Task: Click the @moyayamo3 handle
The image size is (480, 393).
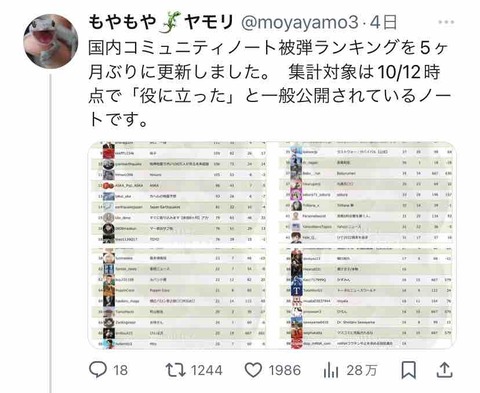Action: [x=299, y=23]
